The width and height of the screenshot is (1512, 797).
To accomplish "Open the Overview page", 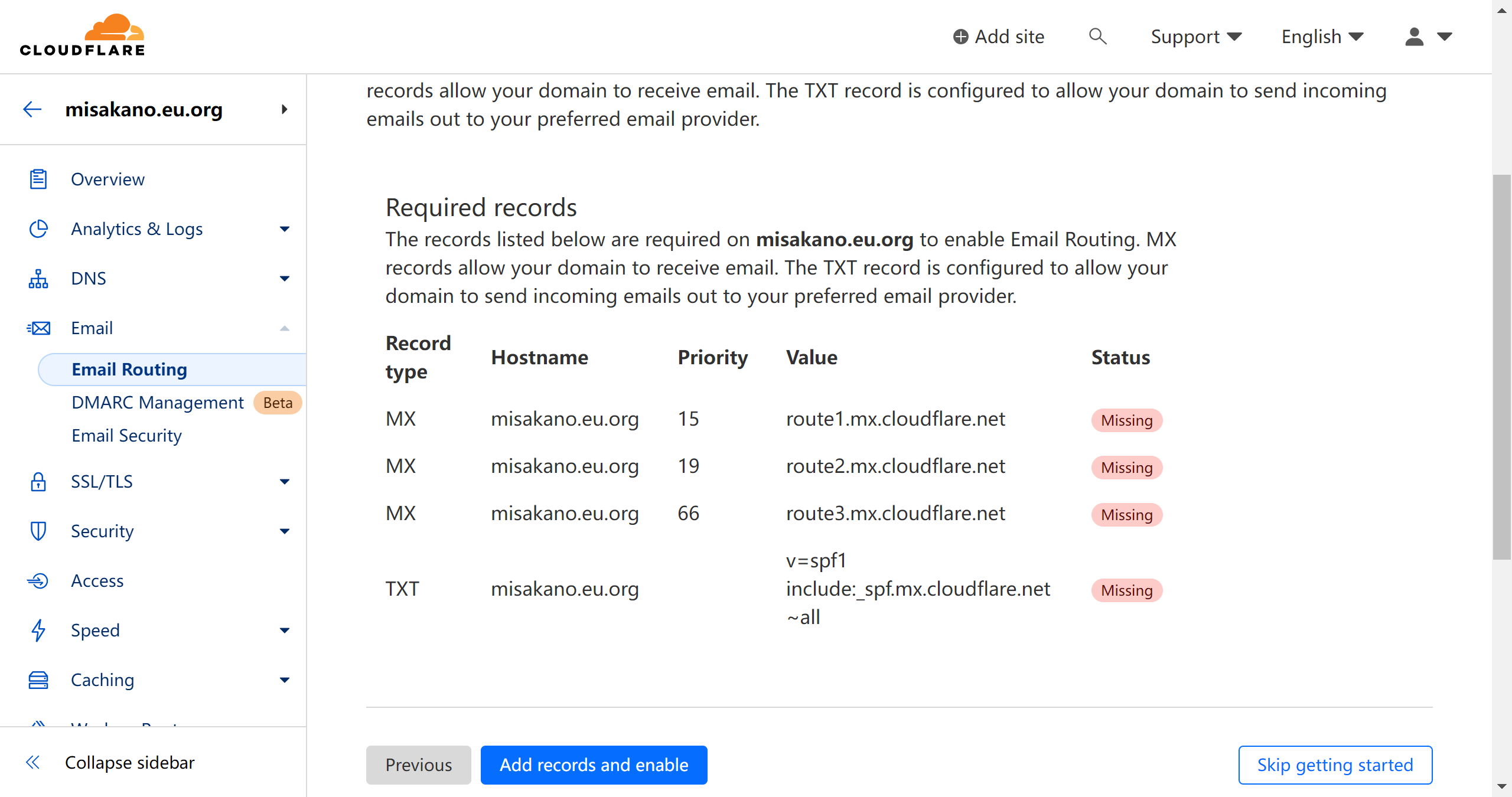I will tap(107, 179).
